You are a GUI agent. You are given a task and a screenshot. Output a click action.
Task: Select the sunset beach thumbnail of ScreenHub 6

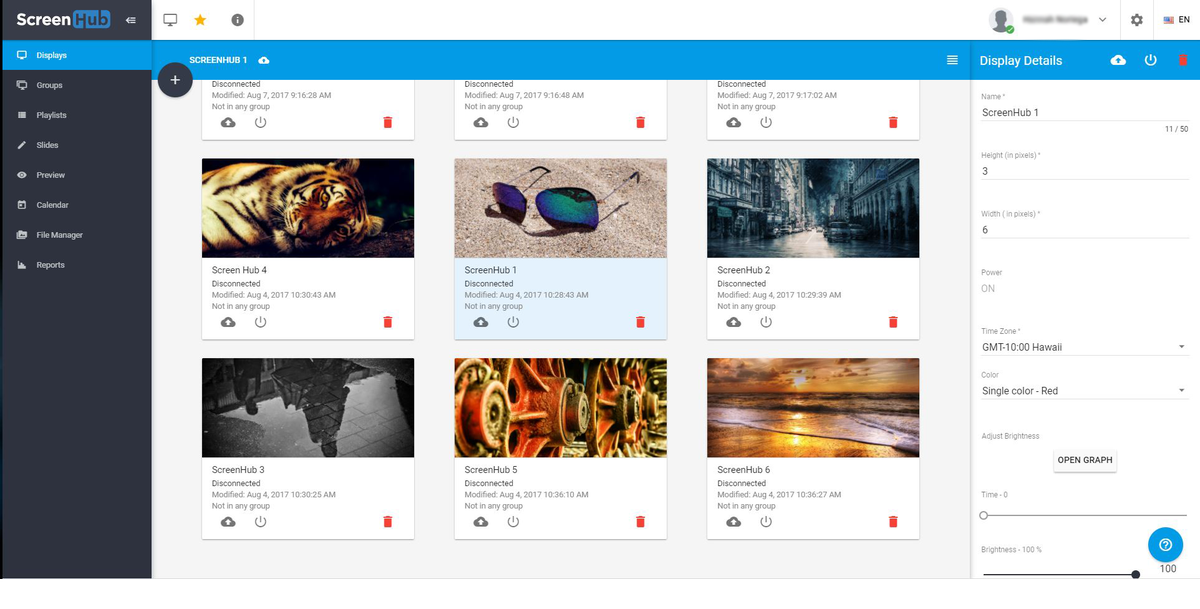coord(813,408)
